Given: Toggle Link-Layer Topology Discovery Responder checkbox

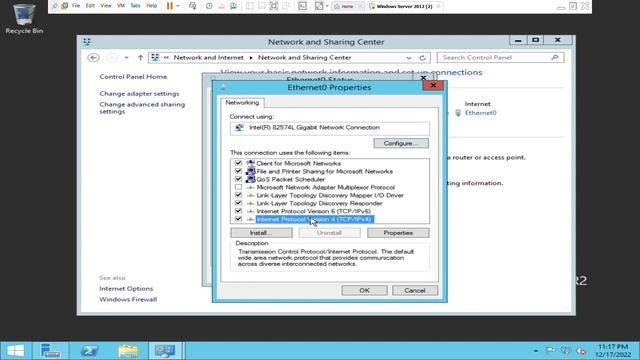Looking at the screenshot, I should point(238,203).
